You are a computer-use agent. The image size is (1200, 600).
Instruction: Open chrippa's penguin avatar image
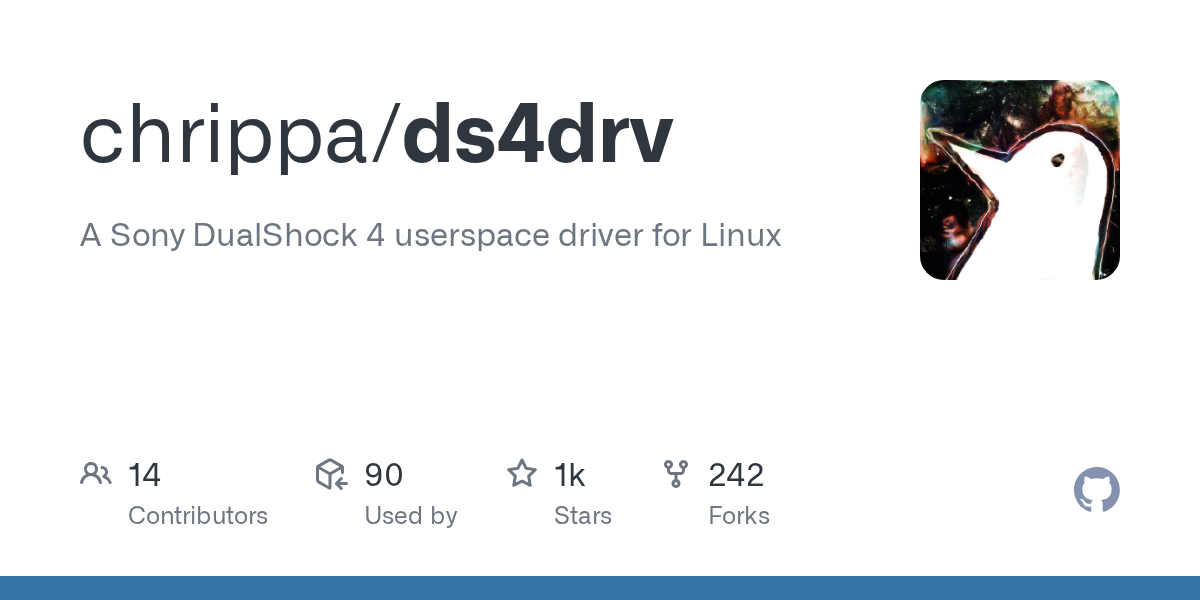(1019, 180)
